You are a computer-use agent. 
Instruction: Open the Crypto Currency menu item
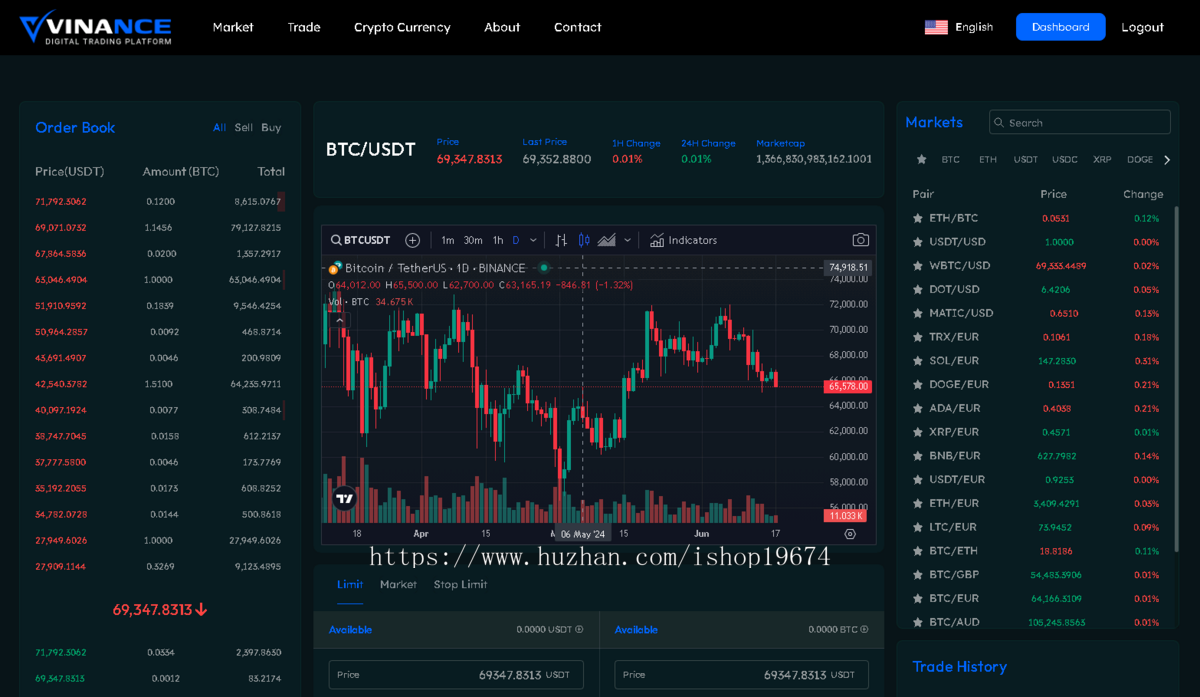[402, 27]
